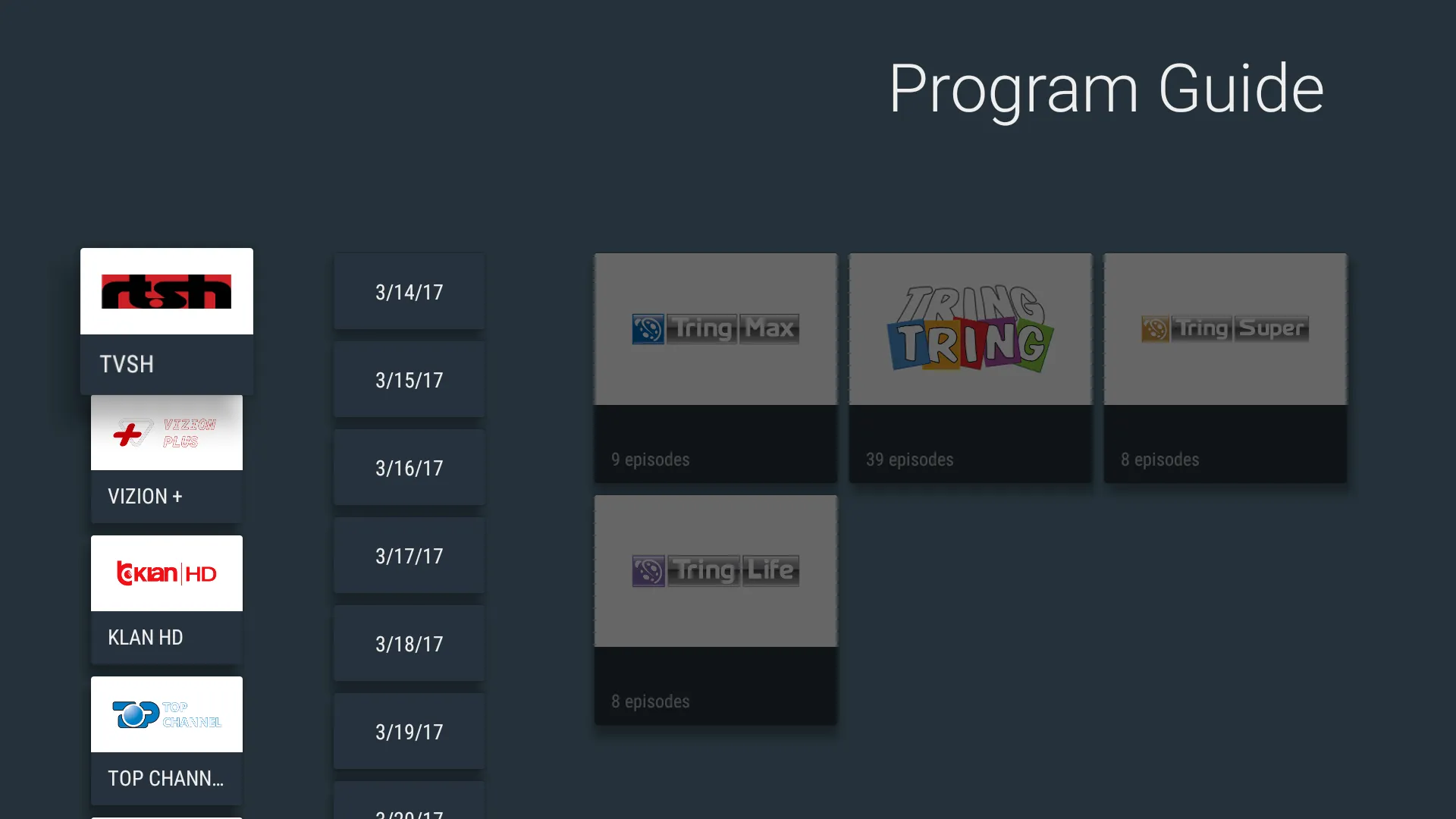This screenshot has height=819, width=1456.
Task: Select the 3/19/17 date entry
Action: [408, 731]
